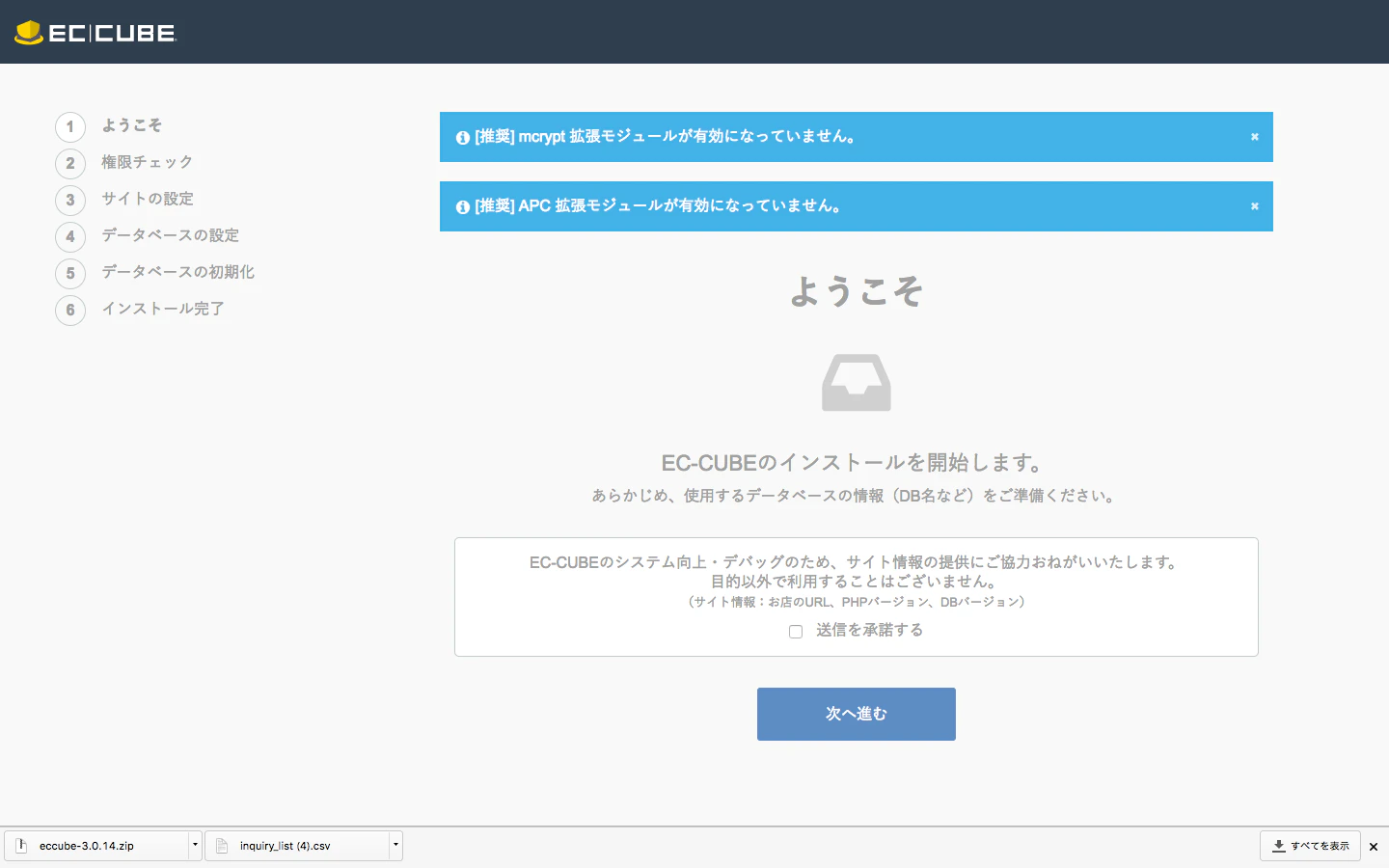Select step 2 circle 権限チェック

tap(70, 164)
